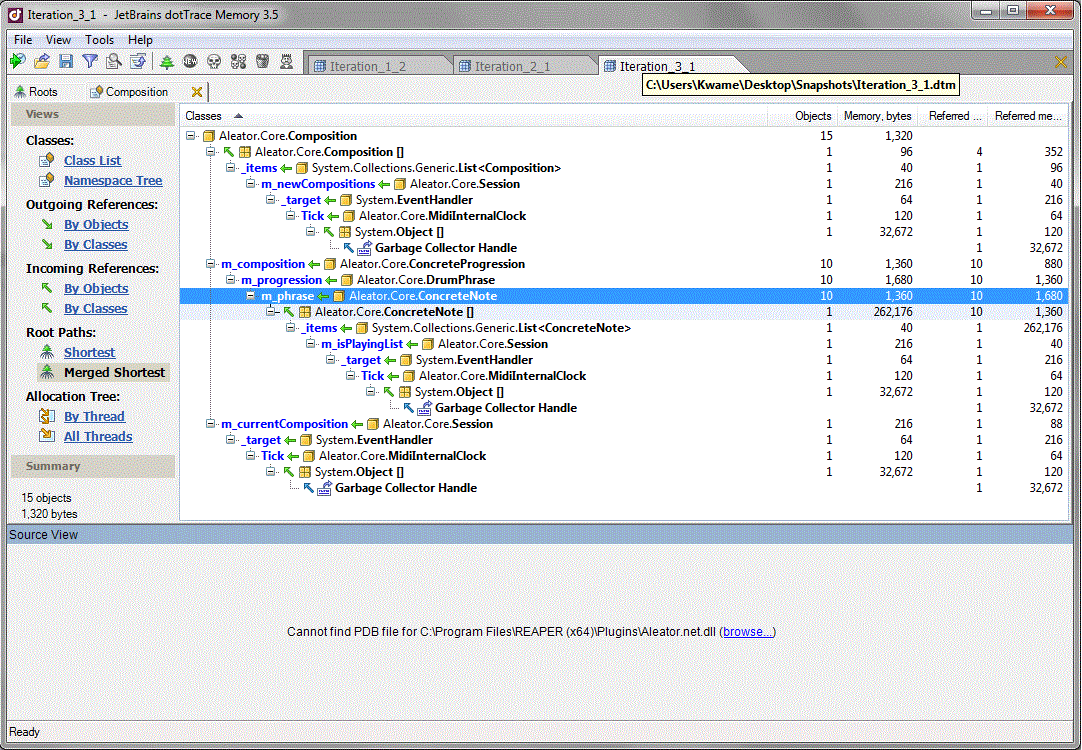Click the NEW objects toolbar icon
The width and height of the screenshot is (1082, 750).
tap(190, 62)
